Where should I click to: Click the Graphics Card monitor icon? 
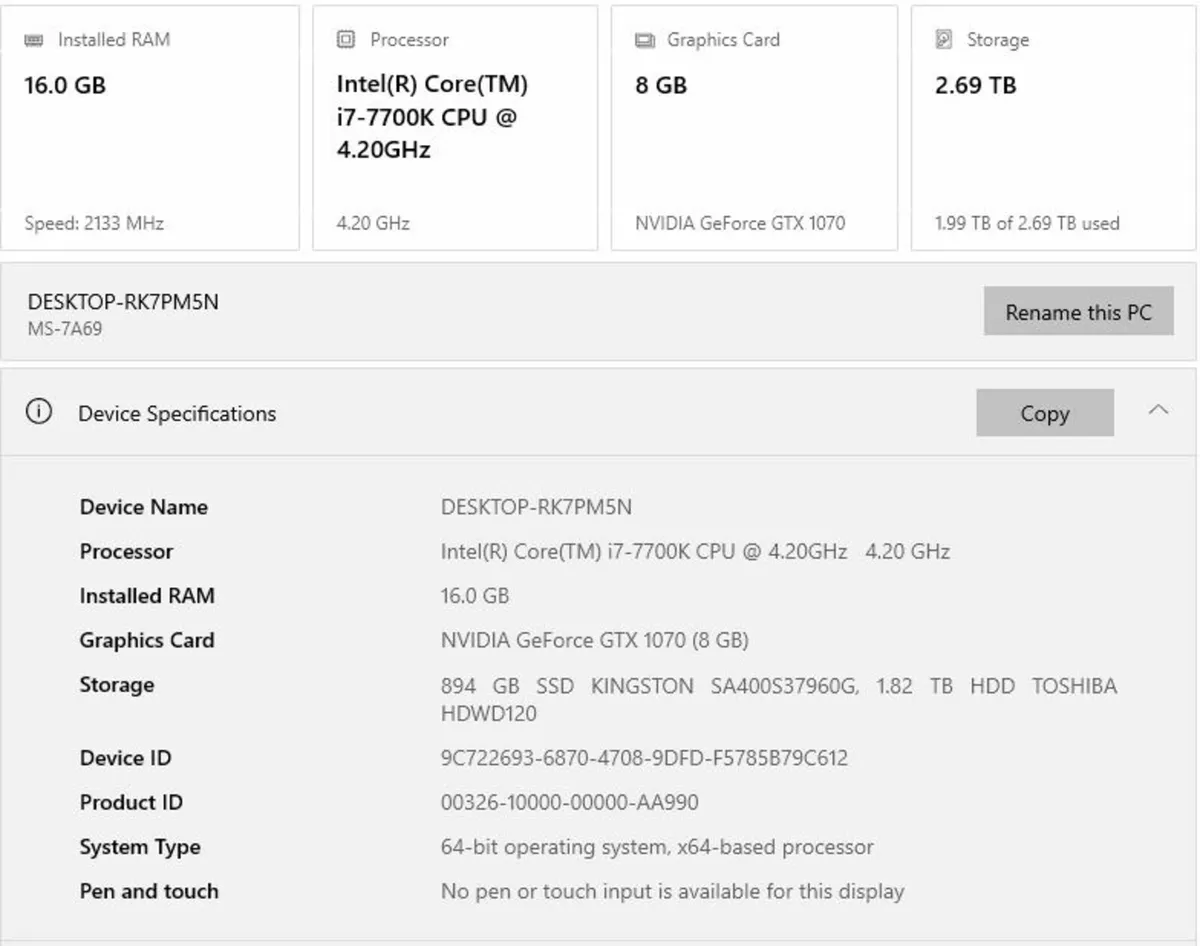click(645, 40)
